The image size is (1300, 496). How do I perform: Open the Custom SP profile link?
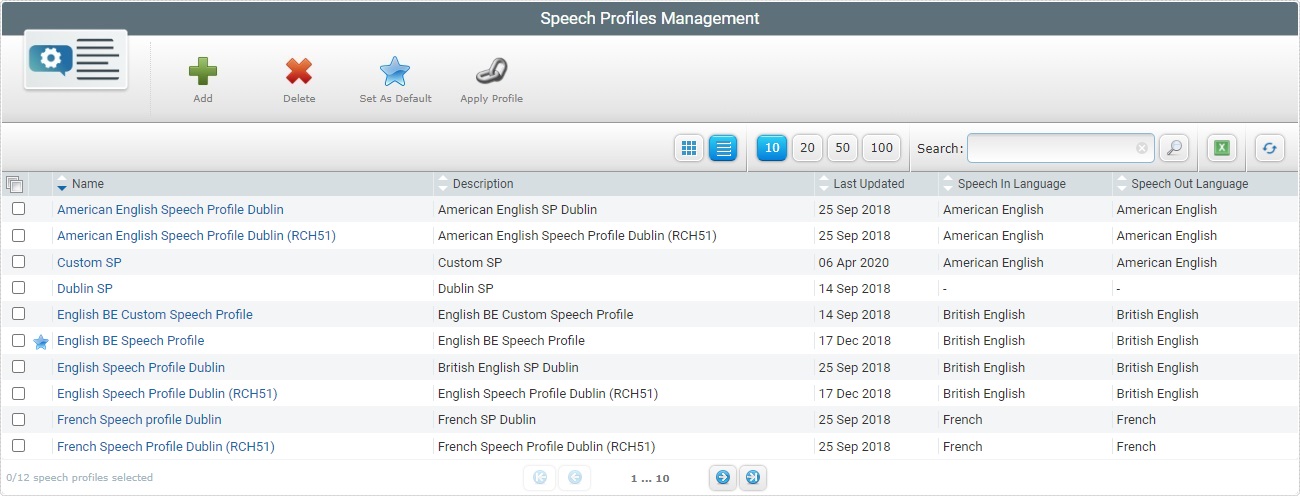(89, 263)
